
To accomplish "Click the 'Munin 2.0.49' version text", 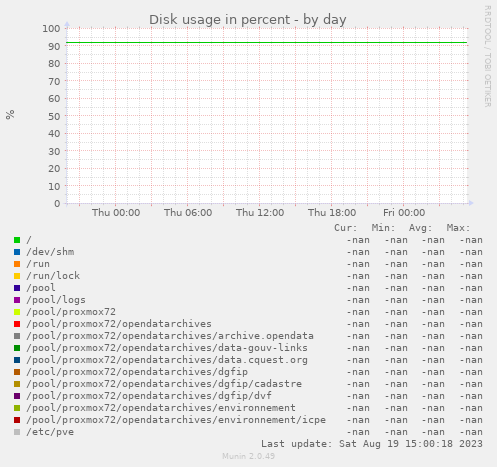I will (x=249, y=456).
